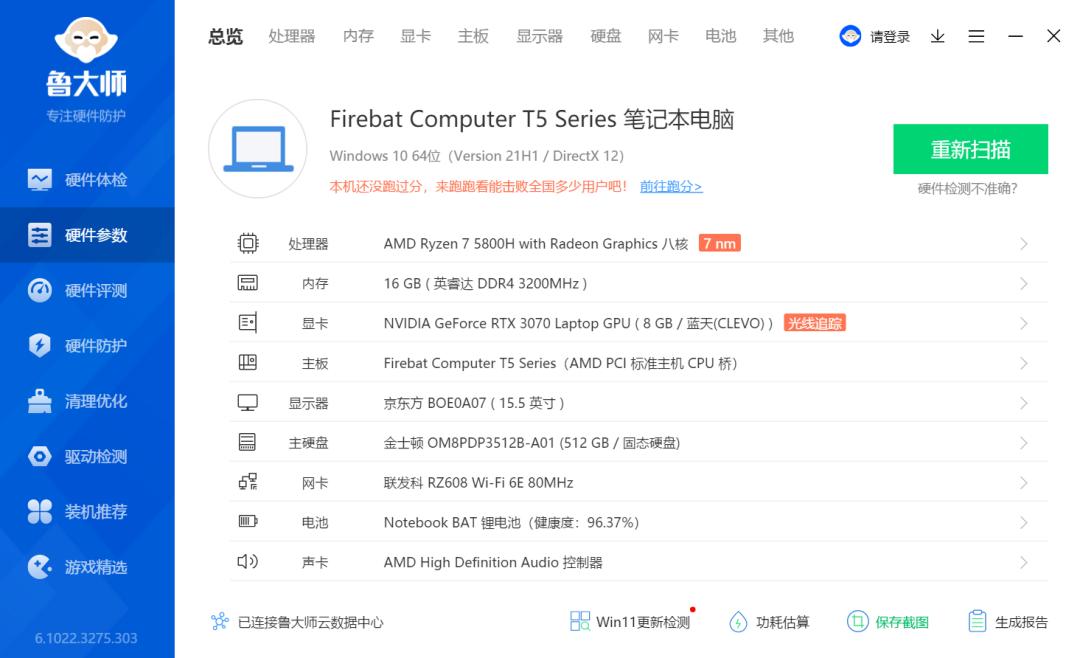Click the download arrow icon near top right
Image resolution: width=1080 pixels, height=658 pixels.
coord(937,36)
